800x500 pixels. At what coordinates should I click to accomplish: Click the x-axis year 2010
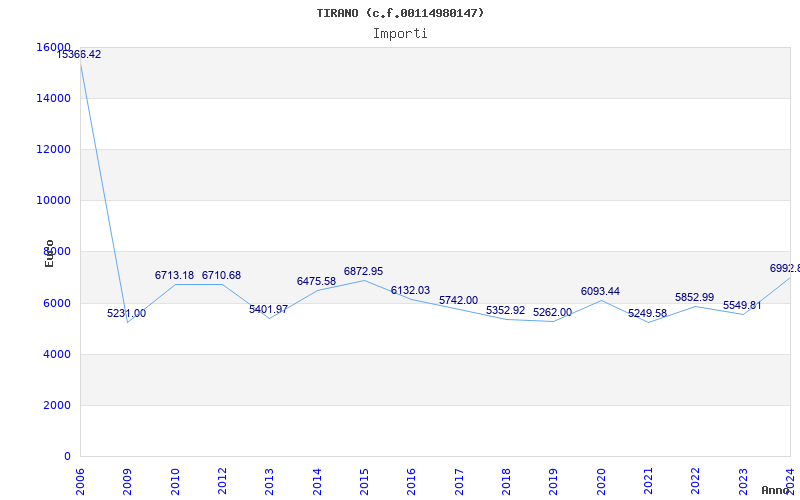(x=175, y=481)
